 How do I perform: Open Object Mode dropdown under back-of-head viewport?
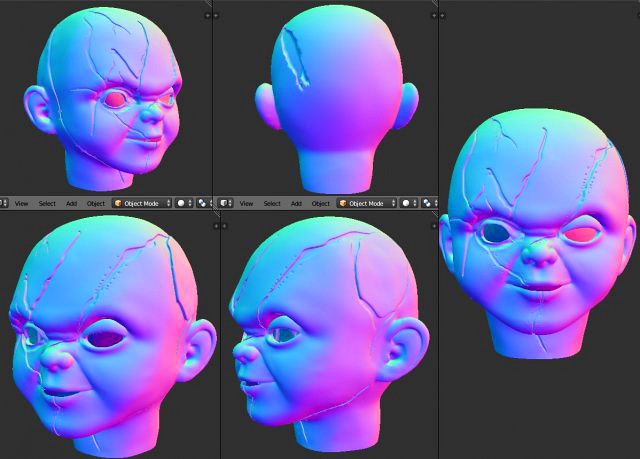[367, 203]
